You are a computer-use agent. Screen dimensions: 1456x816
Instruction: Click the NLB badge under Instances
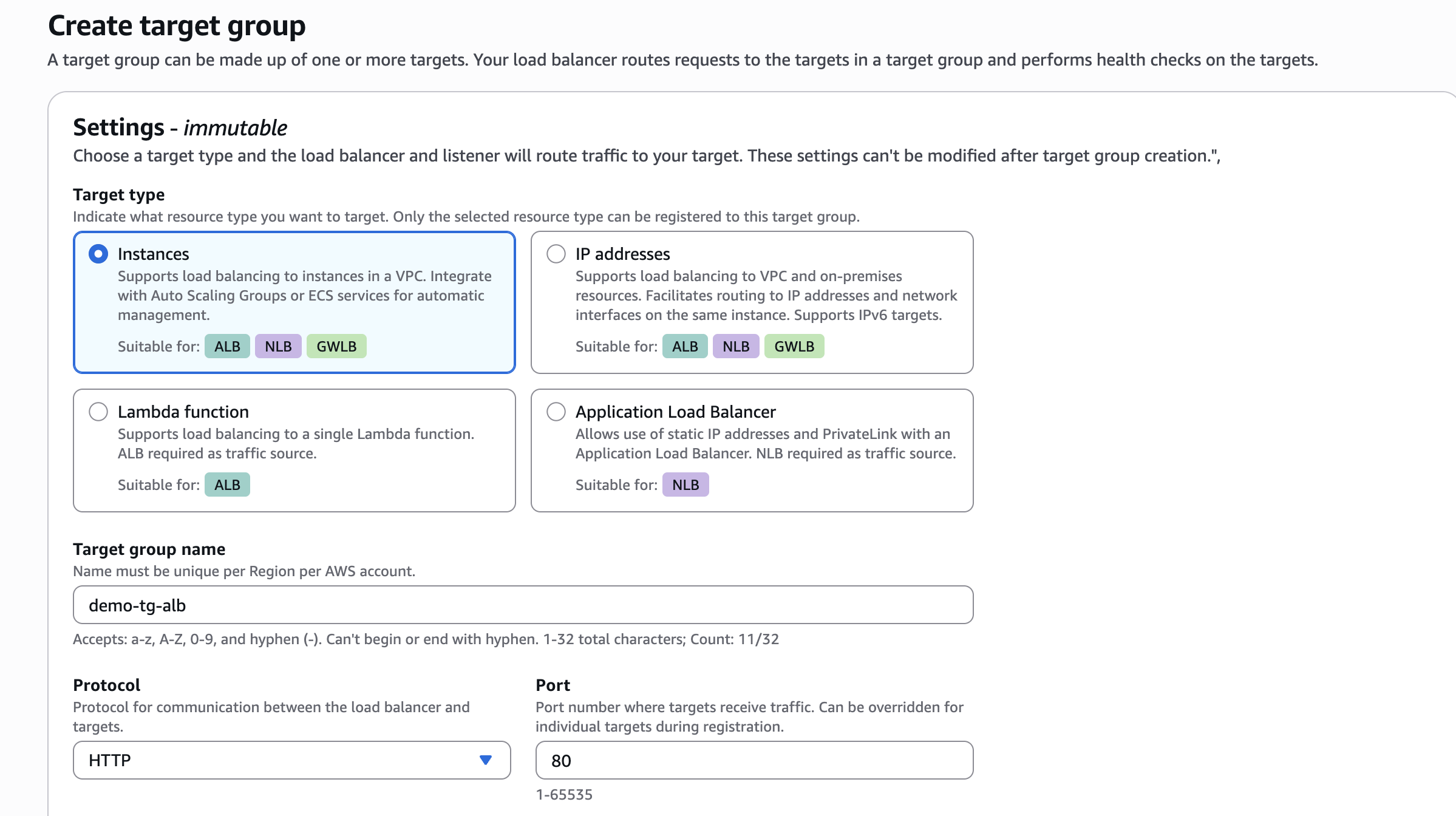(x=278, y=347)
